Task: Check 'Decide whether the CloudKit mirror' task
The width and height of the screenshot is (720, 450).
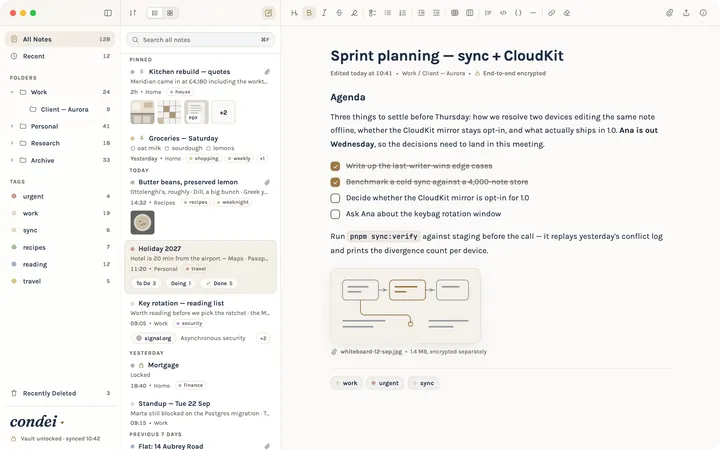Action: [335, 198]
